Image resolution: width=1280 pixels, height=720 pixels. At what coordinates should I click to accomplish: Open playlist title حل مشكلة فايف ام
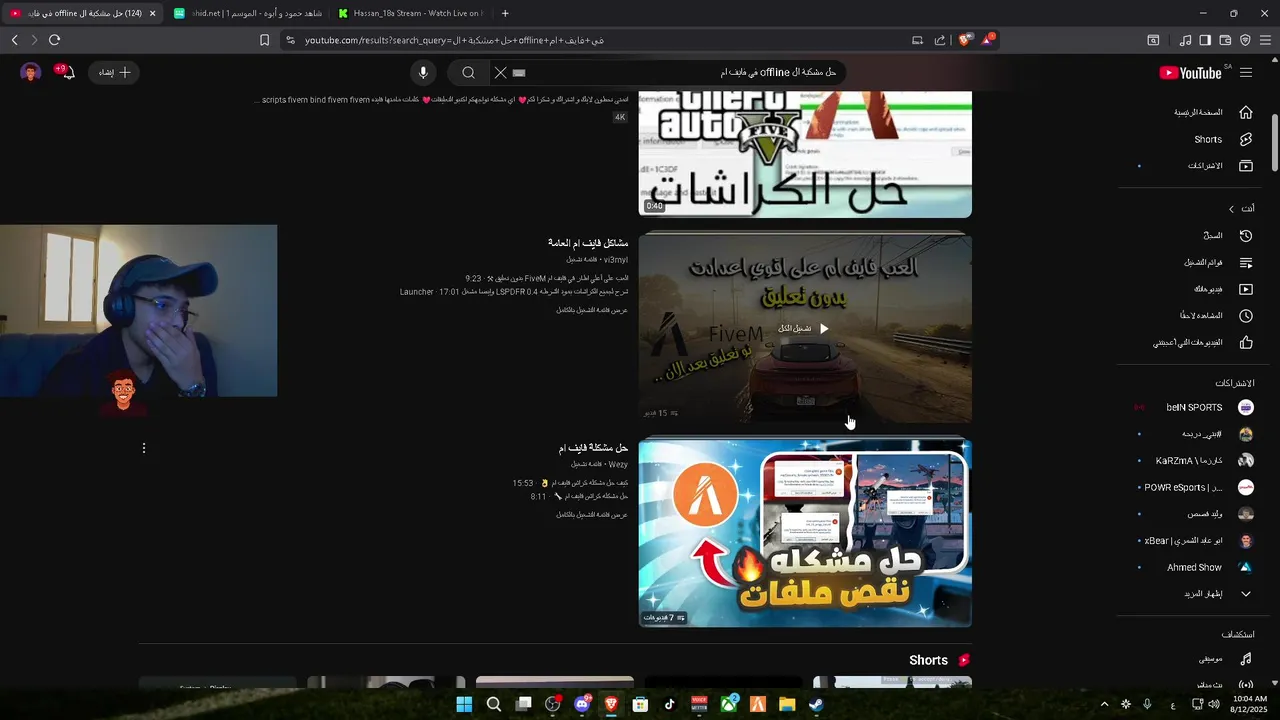click(x=594, y=448)
